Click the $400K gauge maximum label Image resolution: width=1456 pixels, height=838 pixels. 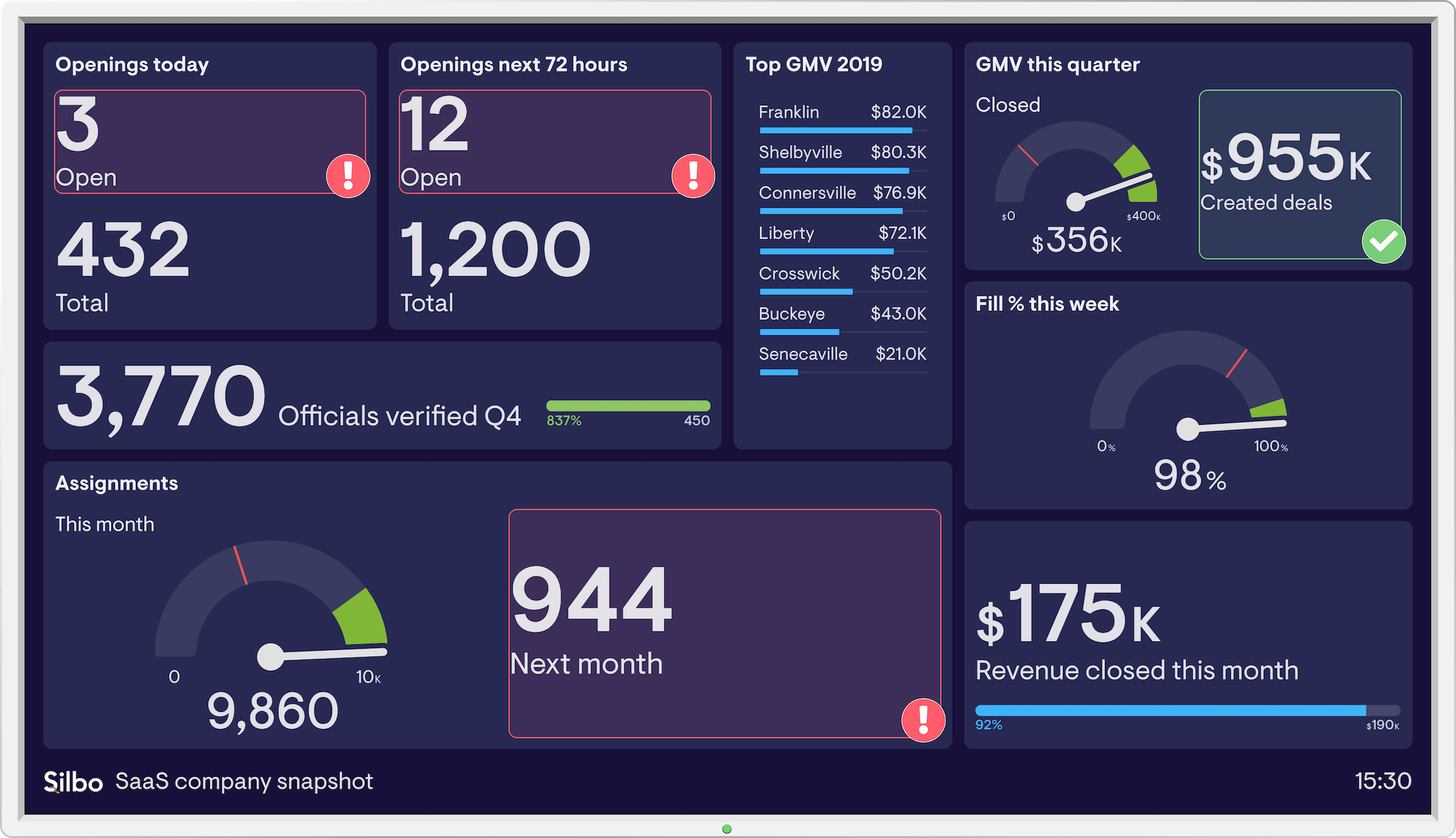tap(1144, 217)
